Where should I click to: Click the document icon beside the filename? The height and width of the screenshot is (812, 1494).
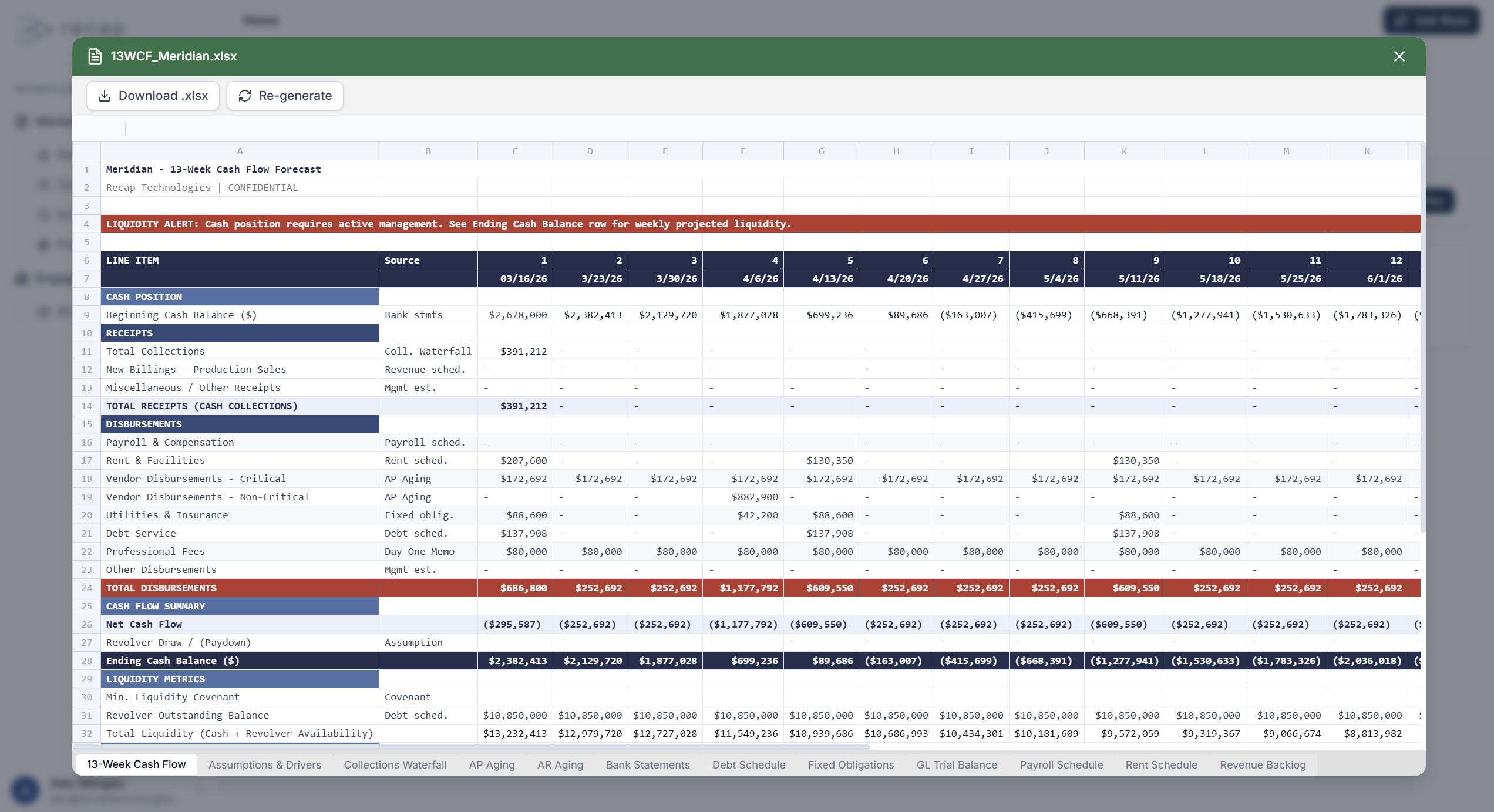pyautogui.click(x=95, y=56)
